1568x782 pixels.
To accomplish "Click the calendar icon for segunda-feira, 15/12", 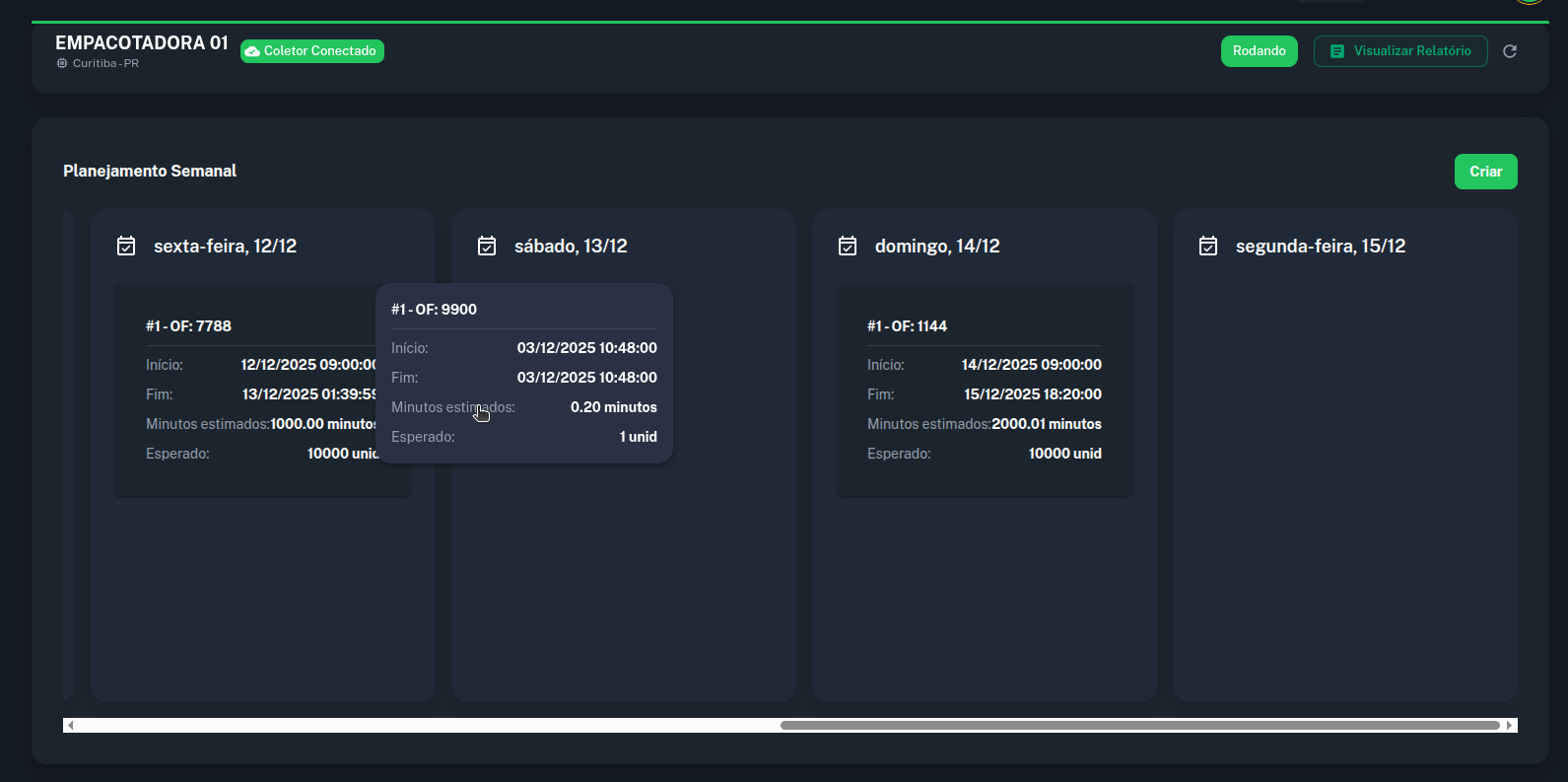I will click(x=1208, y=246).
